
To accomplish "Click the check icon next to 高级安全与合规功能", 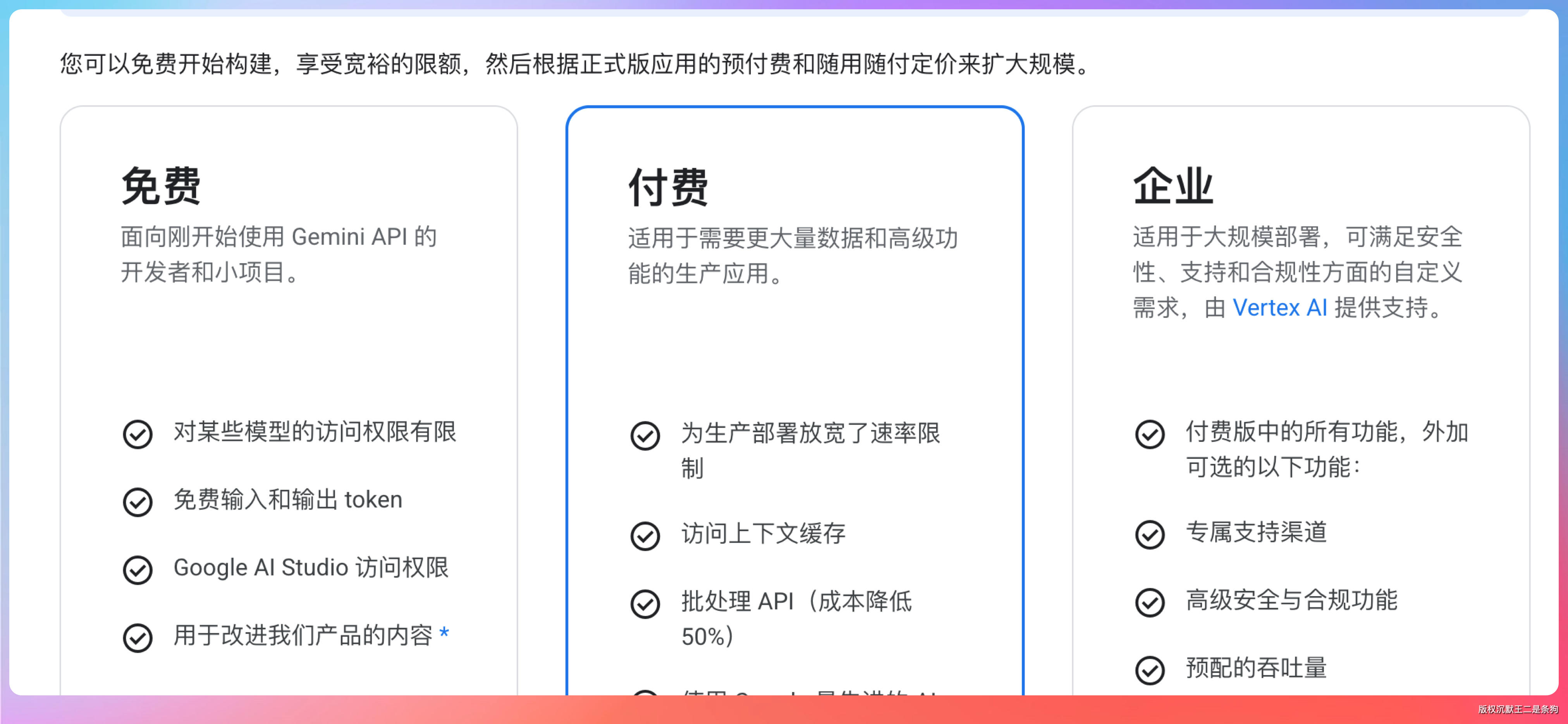I will click(x=1149, y=602).
